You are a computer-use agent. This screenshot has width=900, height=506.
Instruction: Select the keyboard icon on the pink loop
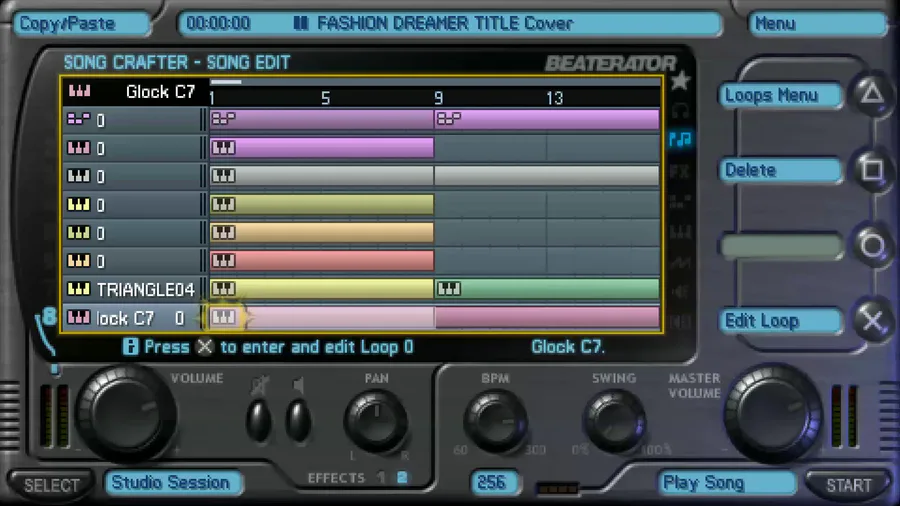pyautogui.click(x=223, y=147)
